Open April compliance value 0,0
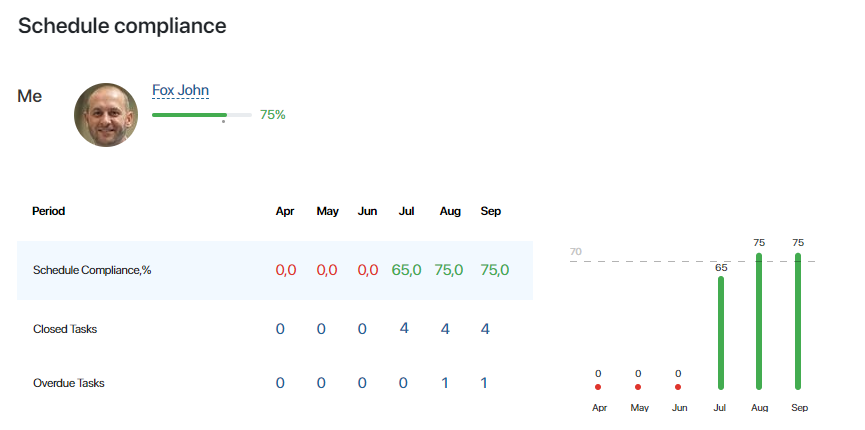The width and height of the screenshot is (865, 430). (286, 270)
